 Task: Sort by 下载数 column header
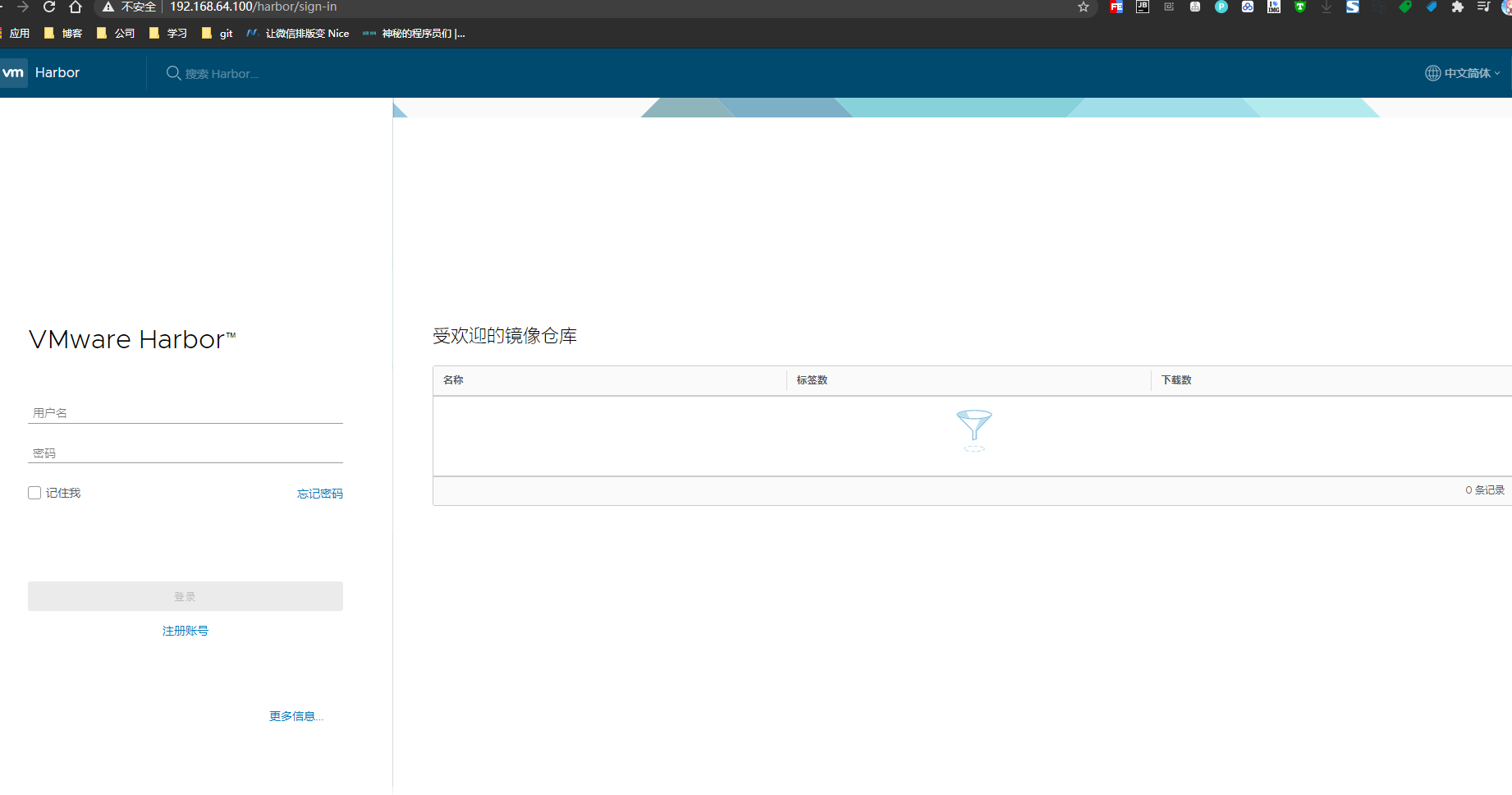pyautogui.click(x=1176, y=380)
